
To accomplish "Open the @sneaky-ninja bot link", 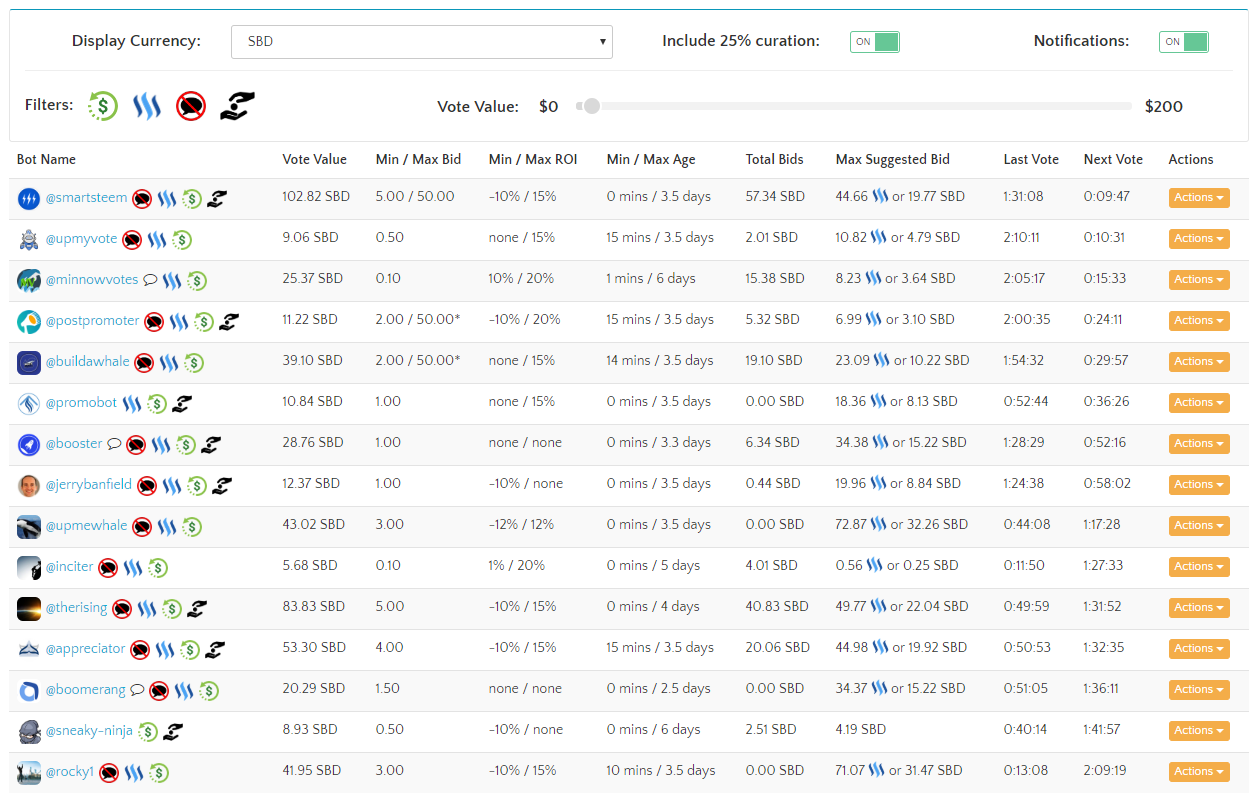I will point(90,731).
